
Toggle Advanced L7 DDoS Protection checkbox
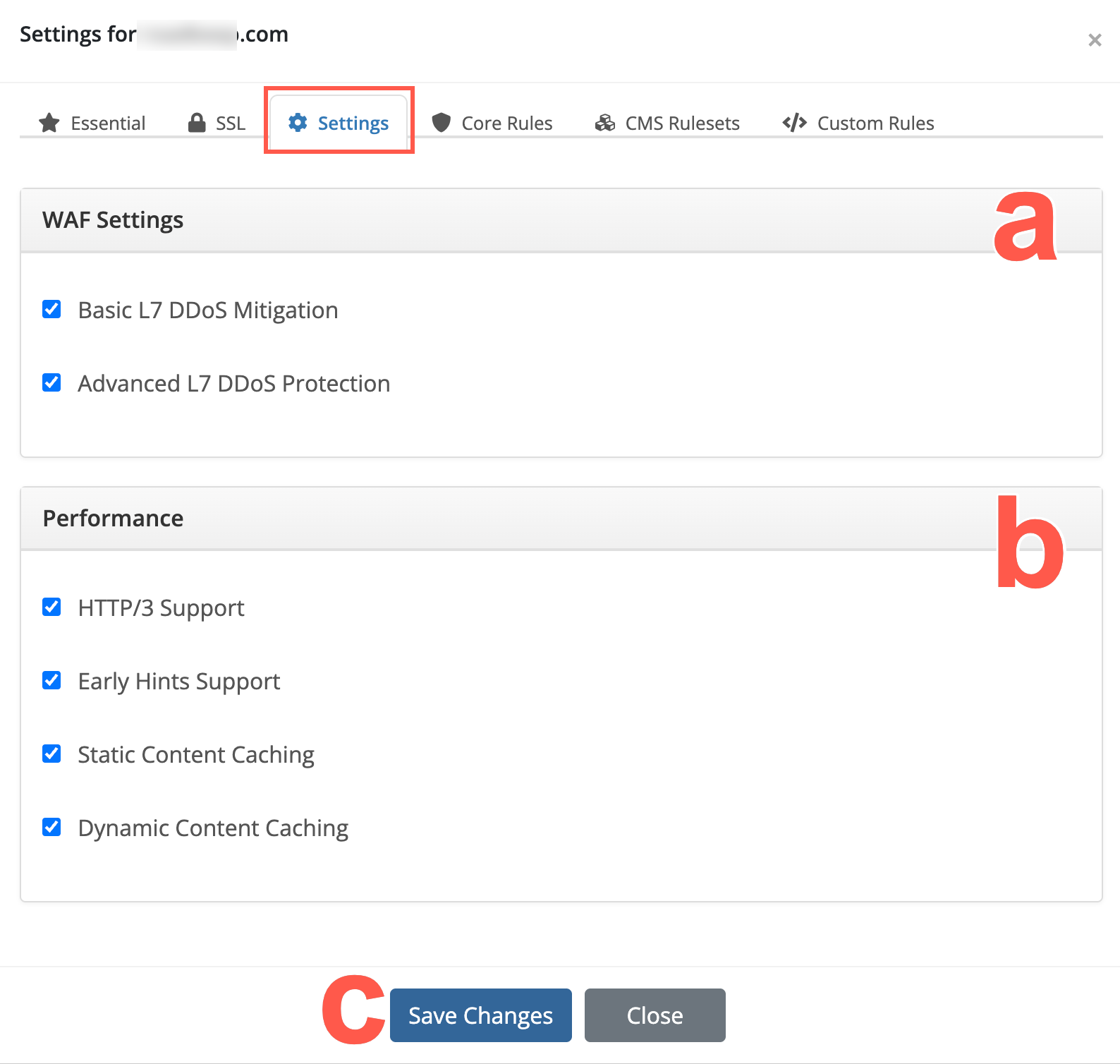[x=51, y=382]
